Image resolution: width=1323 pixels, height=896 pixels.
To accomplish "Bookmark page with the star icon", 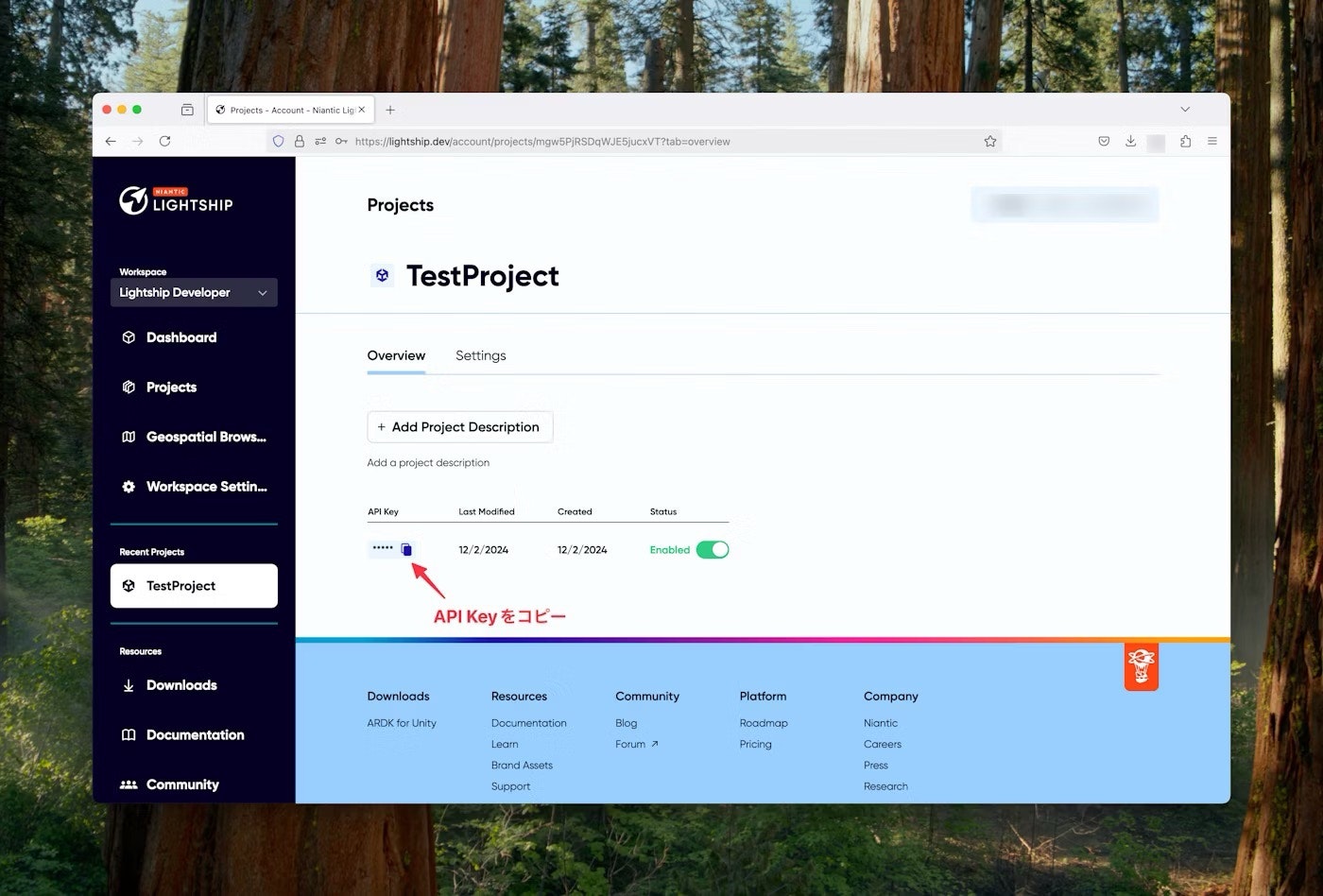I will coord(990,141).
